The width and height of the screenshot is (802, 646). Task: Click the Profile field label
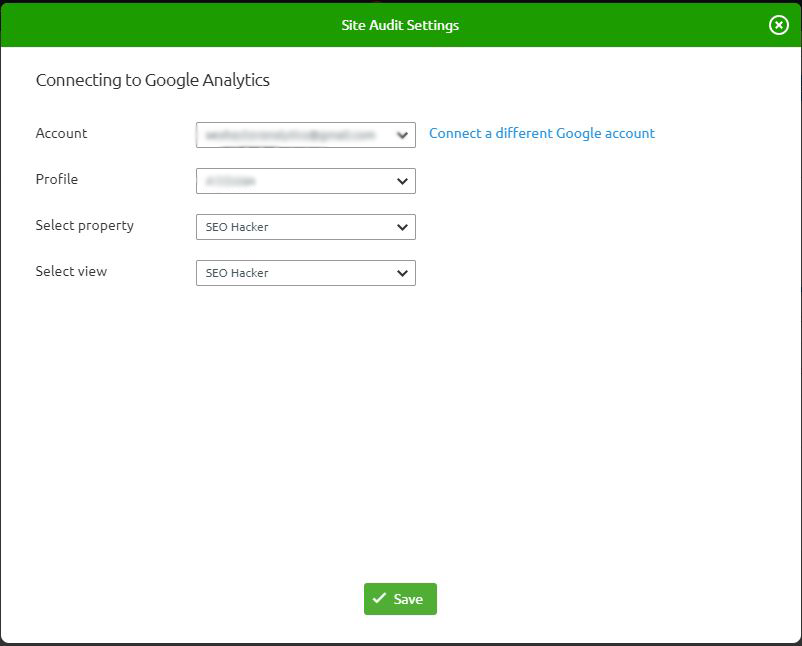(x=56, y=179)
